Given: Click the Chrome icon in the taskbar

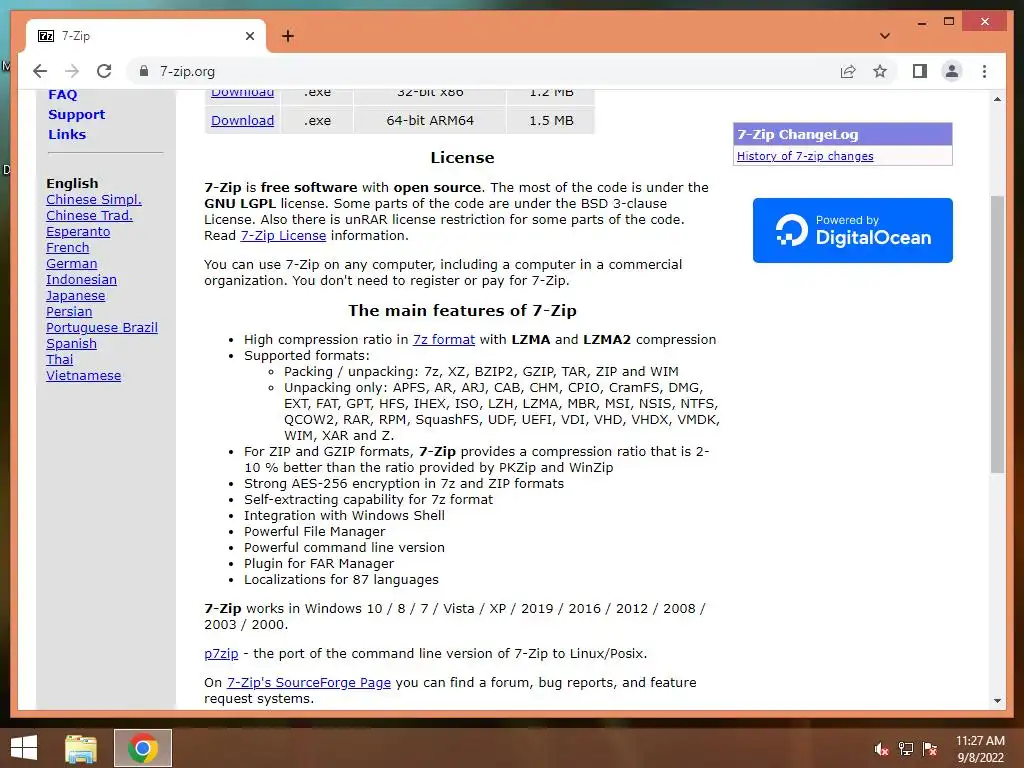Looking at the screenshot, I should point(143,748).
